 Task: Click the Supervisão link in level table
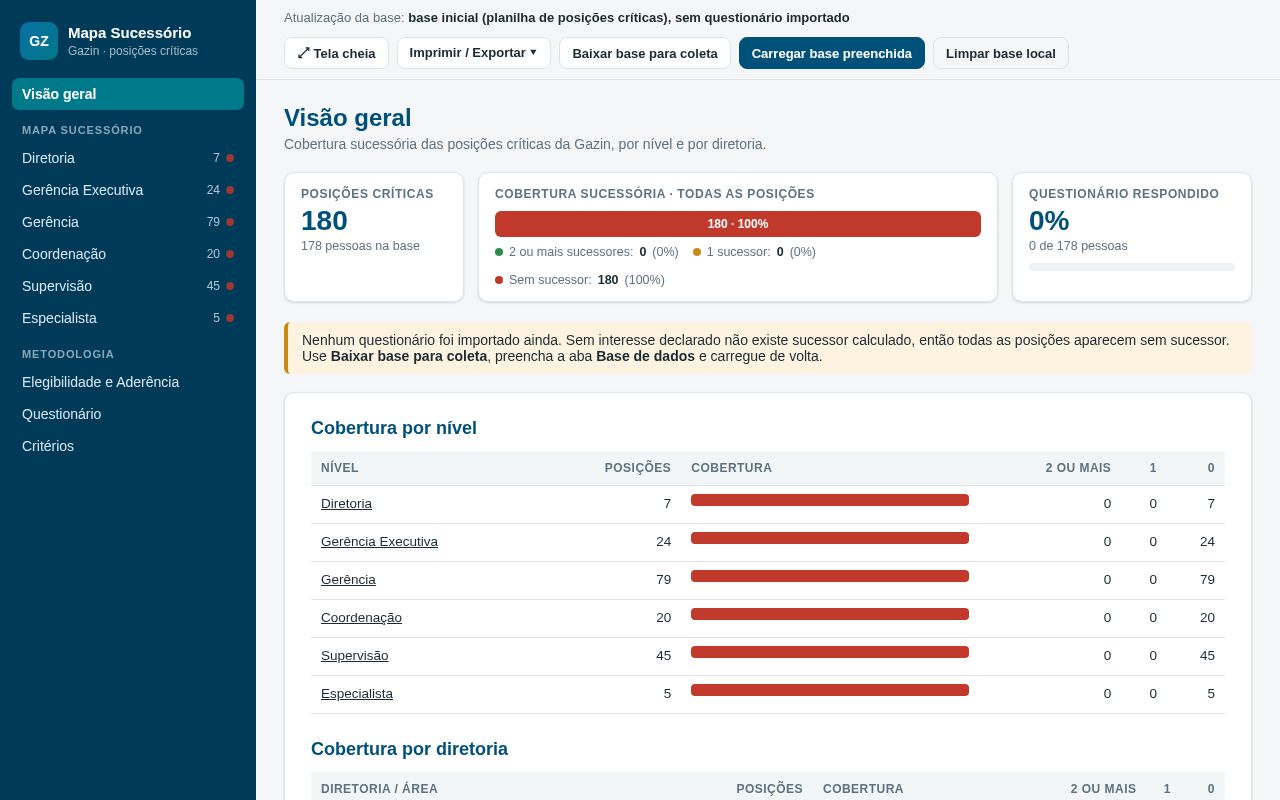point(354,656)
